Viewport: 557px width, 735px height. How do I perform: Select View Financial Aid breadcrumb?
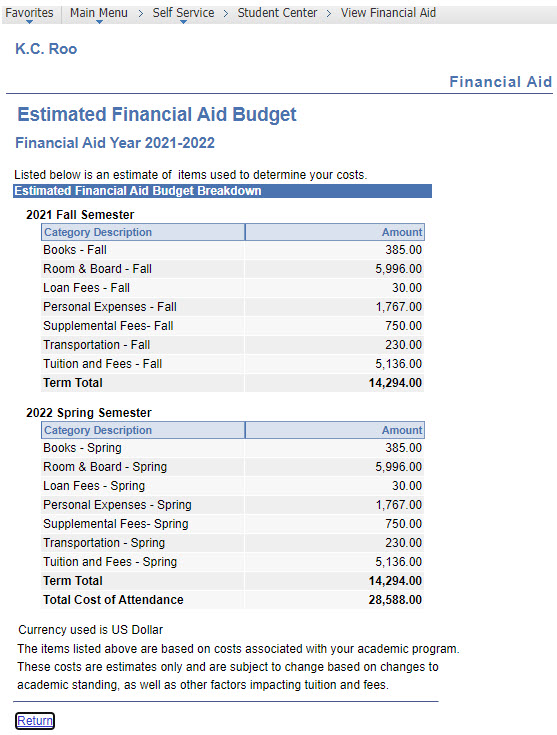(x=388, y=13)
